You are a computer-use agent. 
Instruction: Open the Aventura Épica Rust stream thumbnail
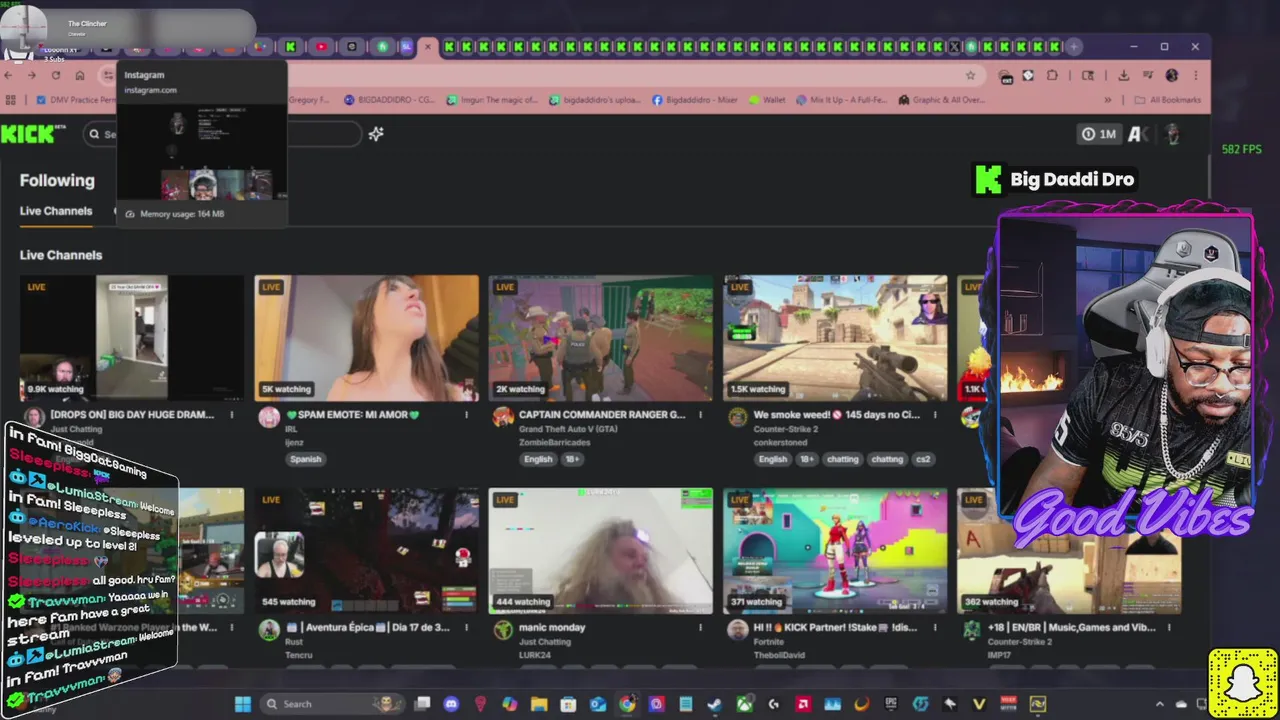366,550
